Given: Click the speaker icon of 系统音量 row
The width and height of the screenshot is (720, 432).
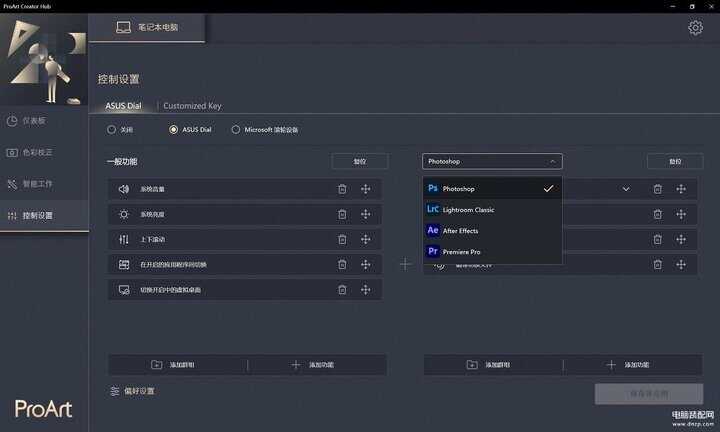Looking at the screenshot, I should (124, 189).
